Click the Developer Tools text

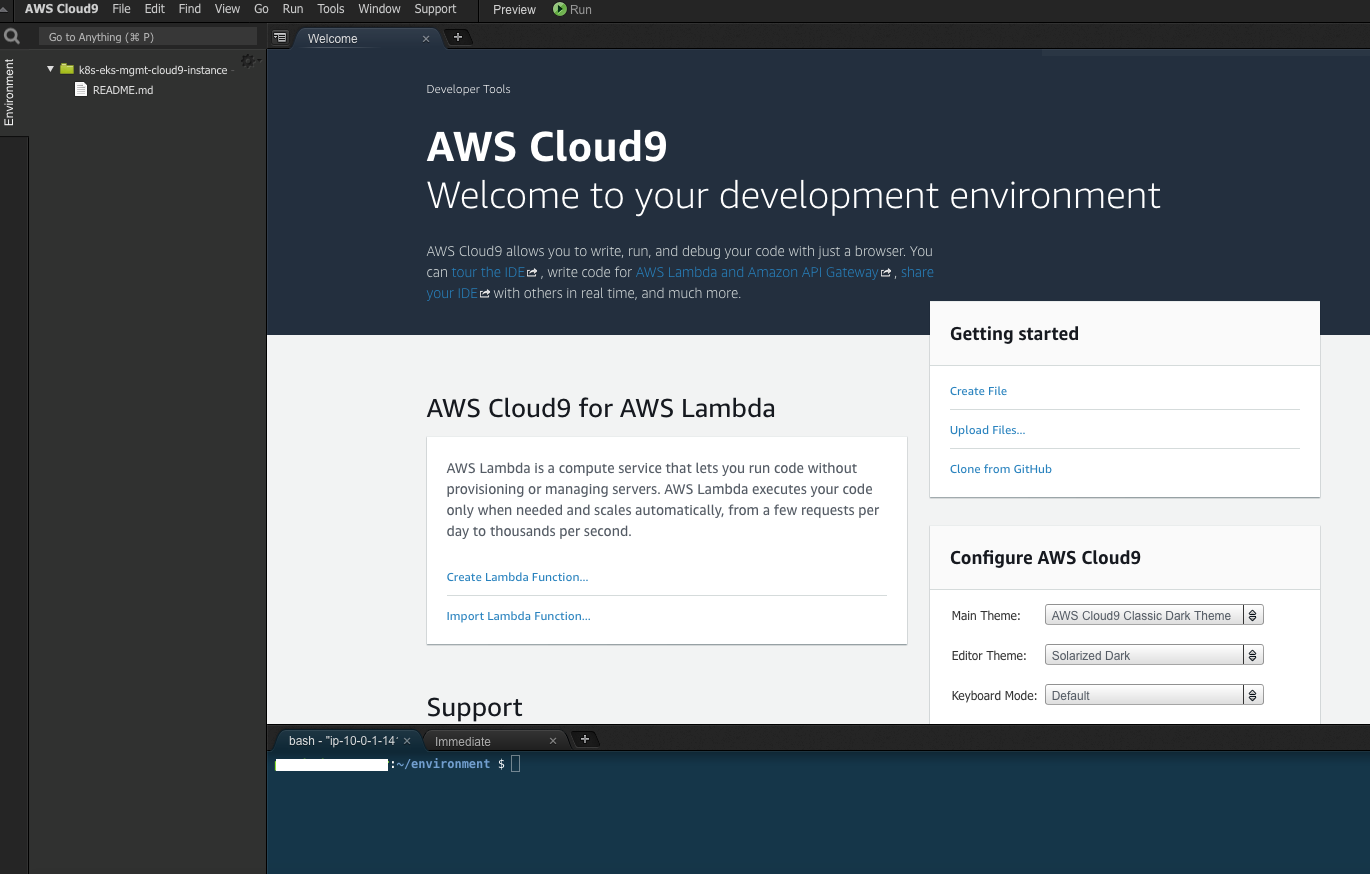[468, 89]
